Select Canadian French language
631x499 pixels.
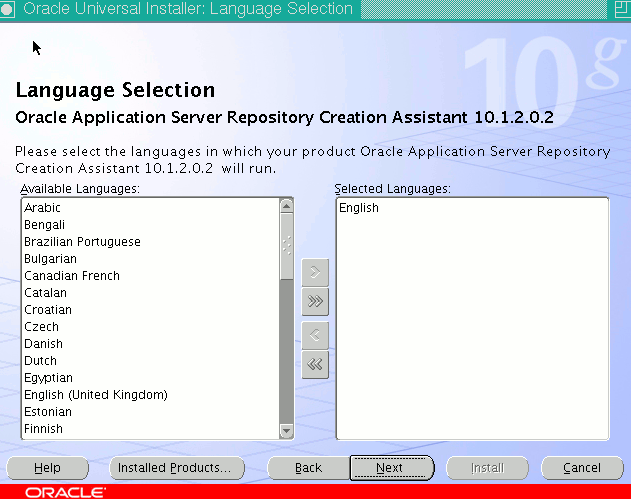pyautogui.click(x=151, y=276)
